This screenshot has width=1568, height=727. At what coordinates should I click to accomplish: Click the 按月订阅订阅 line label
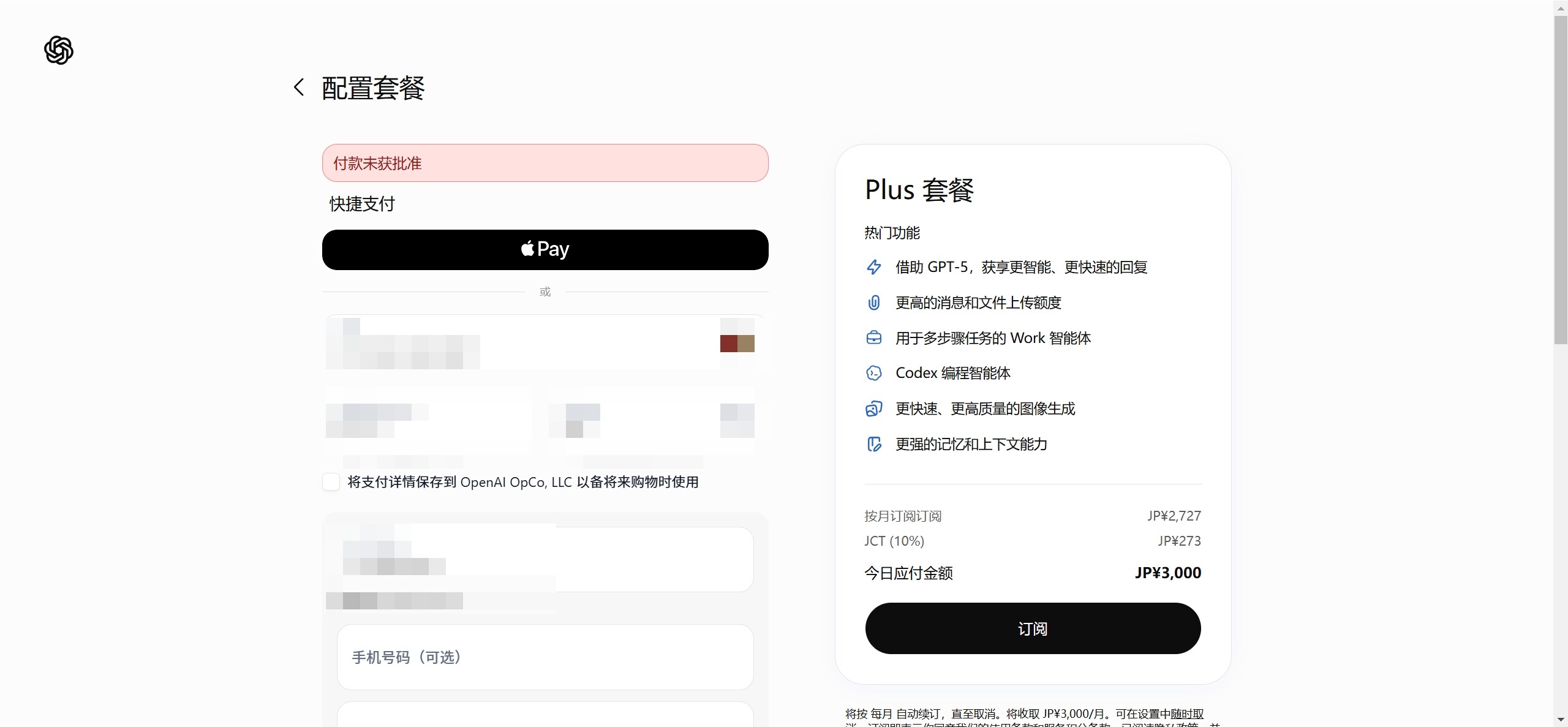click(903, 516)
